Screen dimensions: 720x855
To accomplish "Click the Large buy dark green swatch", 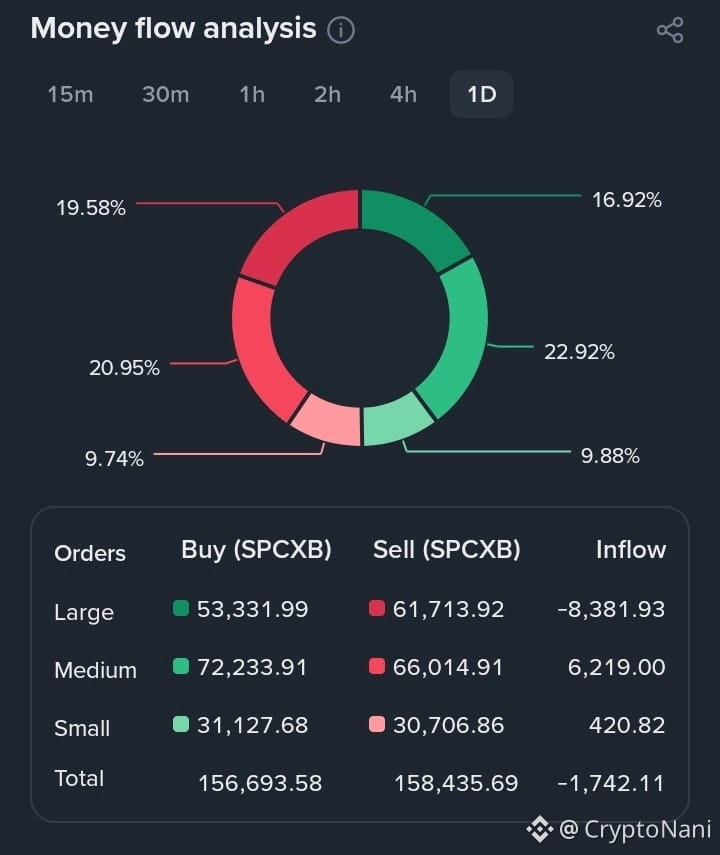I will (x=181, y=608).
